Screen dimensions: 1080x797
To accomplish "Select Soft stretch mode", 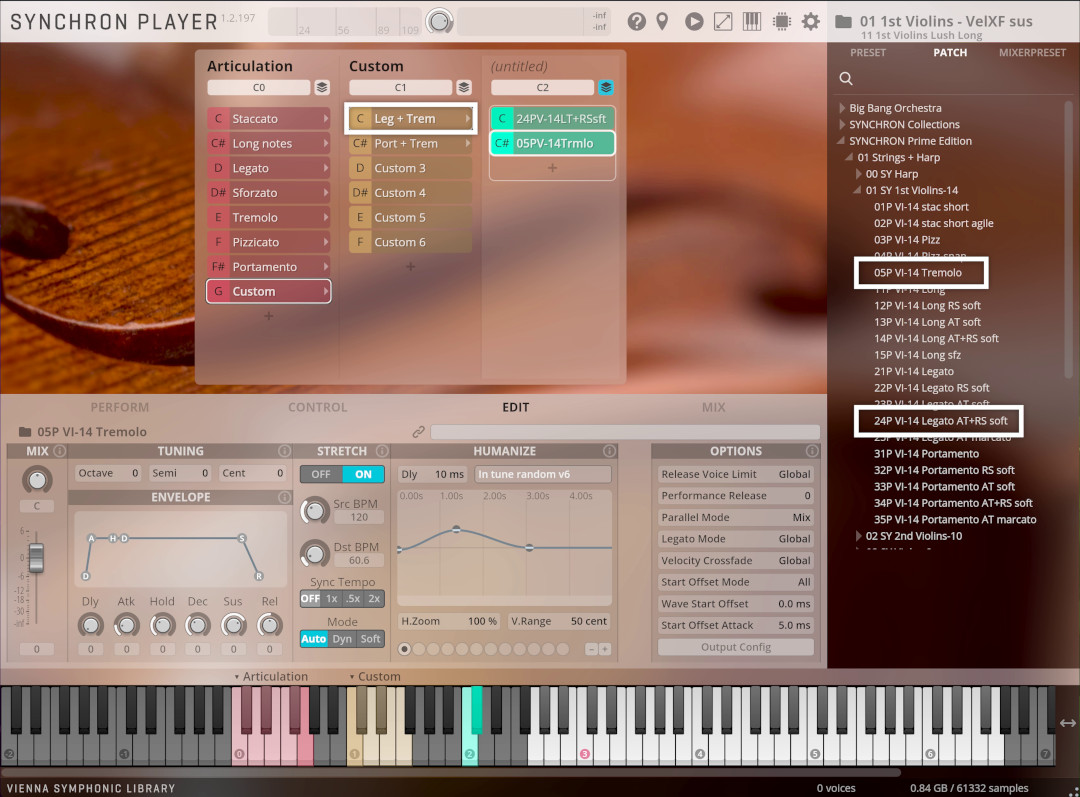I will coord(371,639).
